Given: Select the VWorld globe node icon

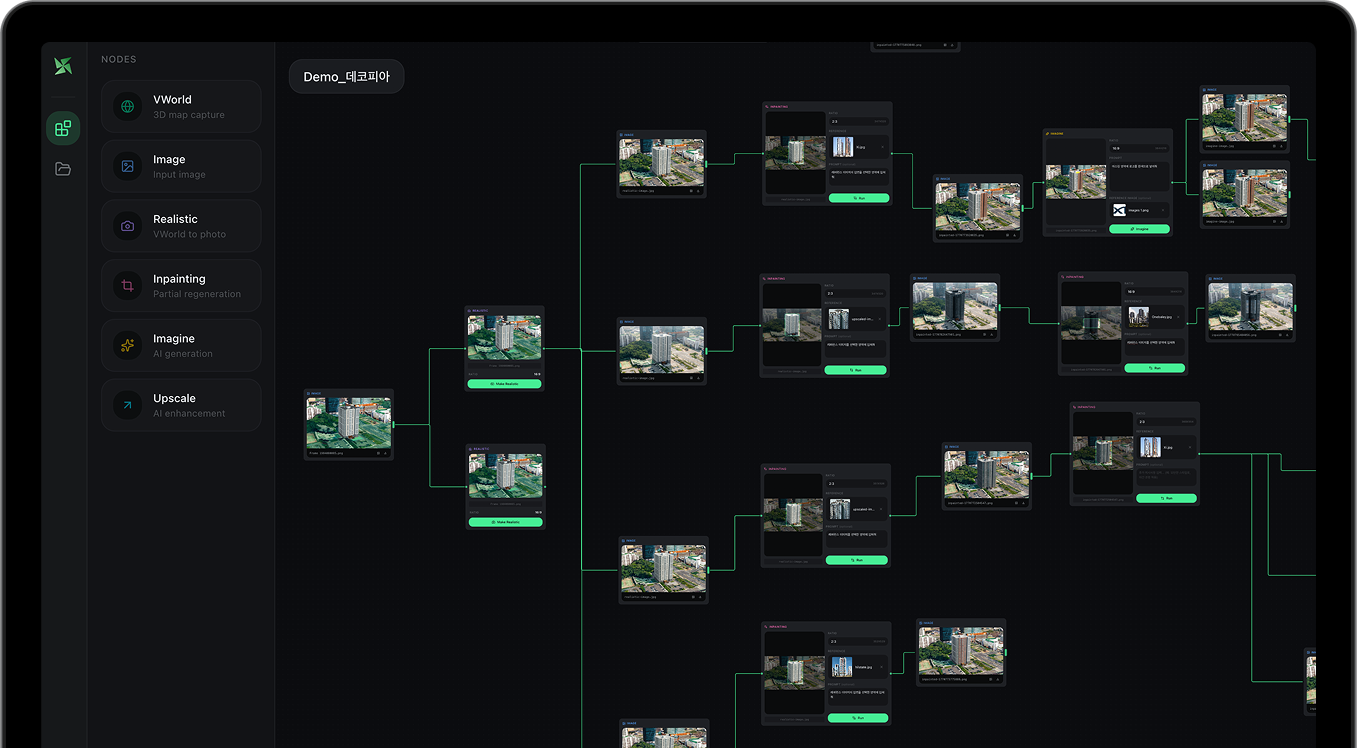Looking at the screenshot, I should pyautogui.click(x=127, y=106).
